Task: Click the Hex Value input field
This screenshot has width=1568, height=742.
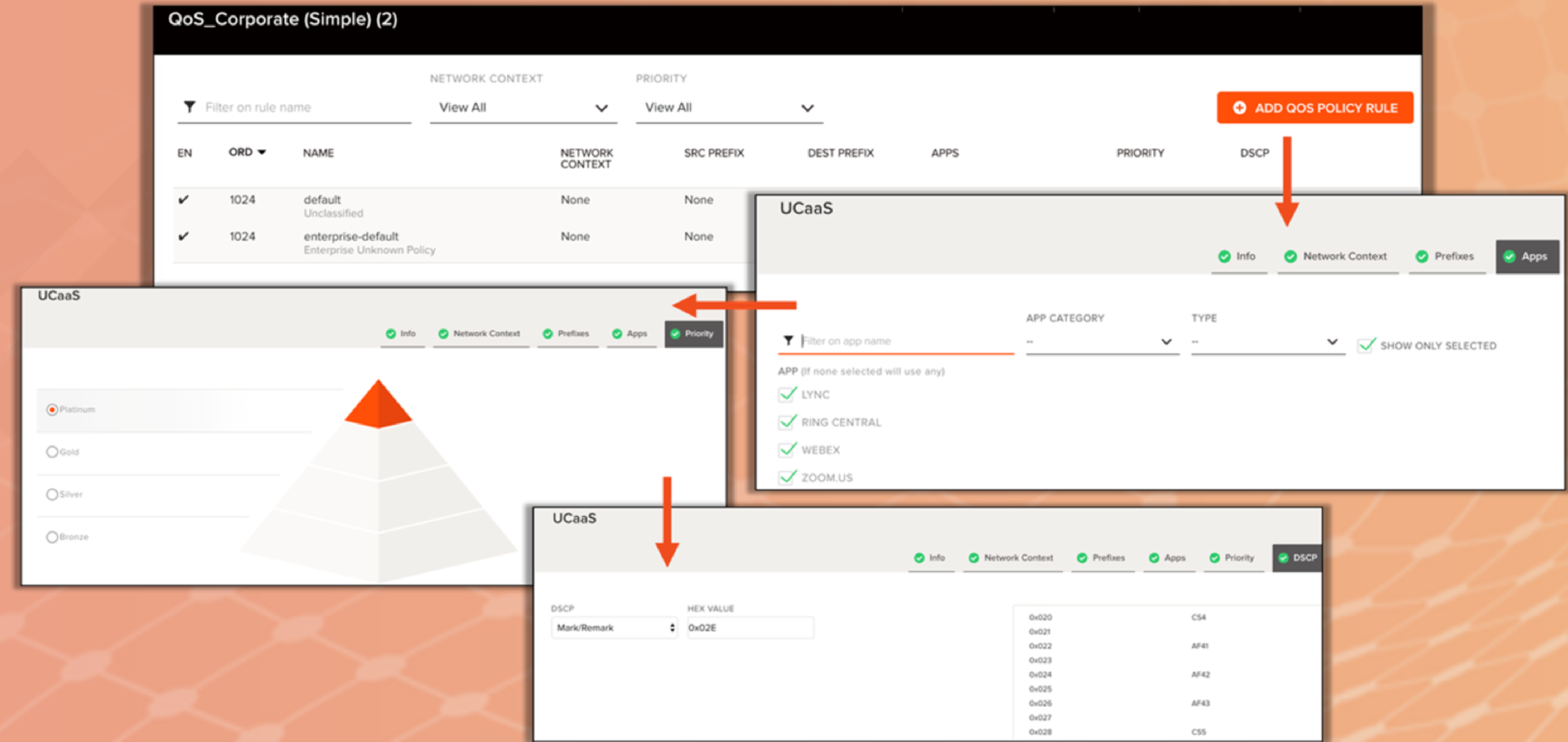Action: click(x=750, y=627)
